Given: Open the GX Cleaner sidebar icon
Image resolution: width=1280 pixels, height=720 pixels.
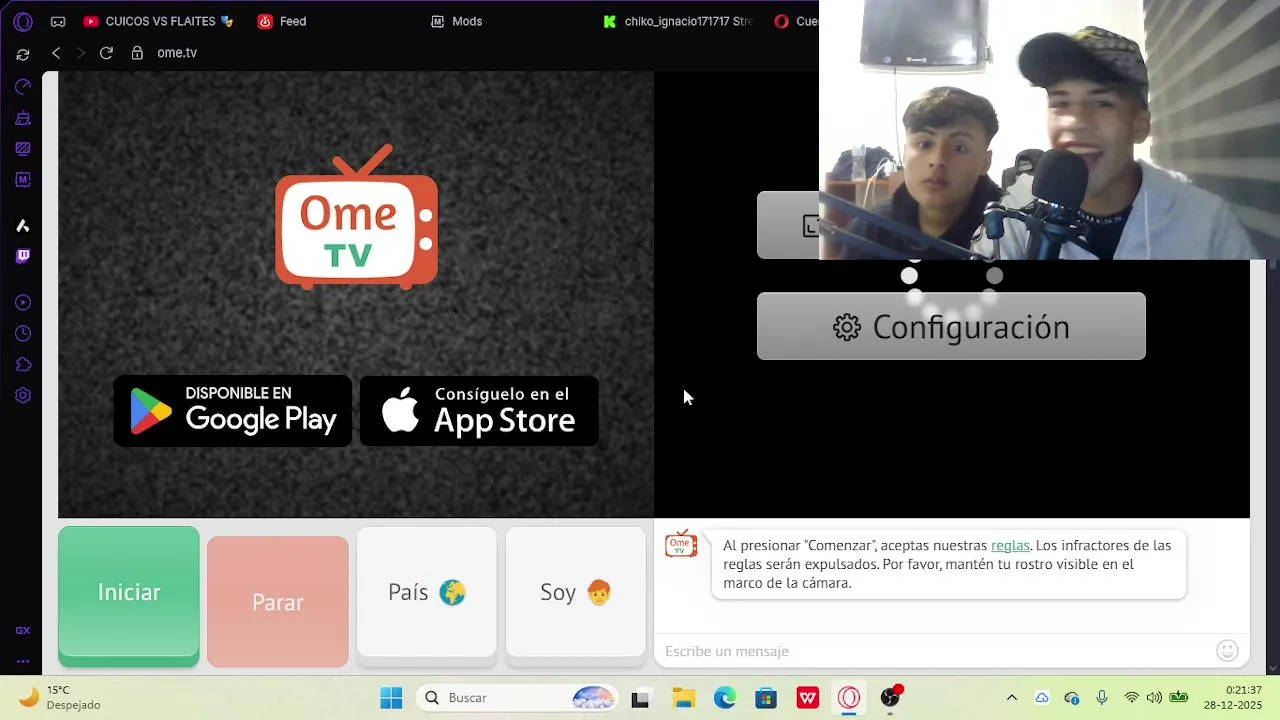Looking at the screenshot, I should [23, 118].
